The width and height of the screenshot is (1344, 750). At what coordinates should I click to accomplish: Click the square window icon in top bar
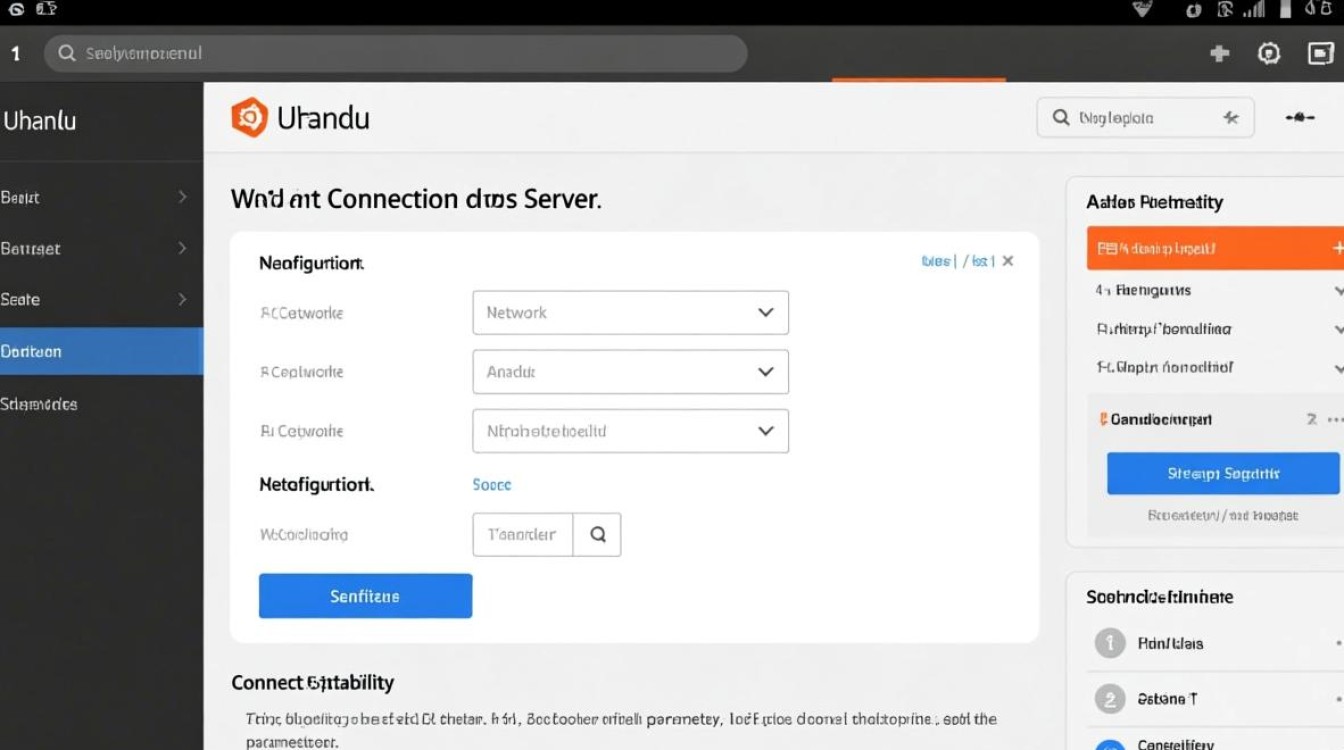tap(1320, 54)
